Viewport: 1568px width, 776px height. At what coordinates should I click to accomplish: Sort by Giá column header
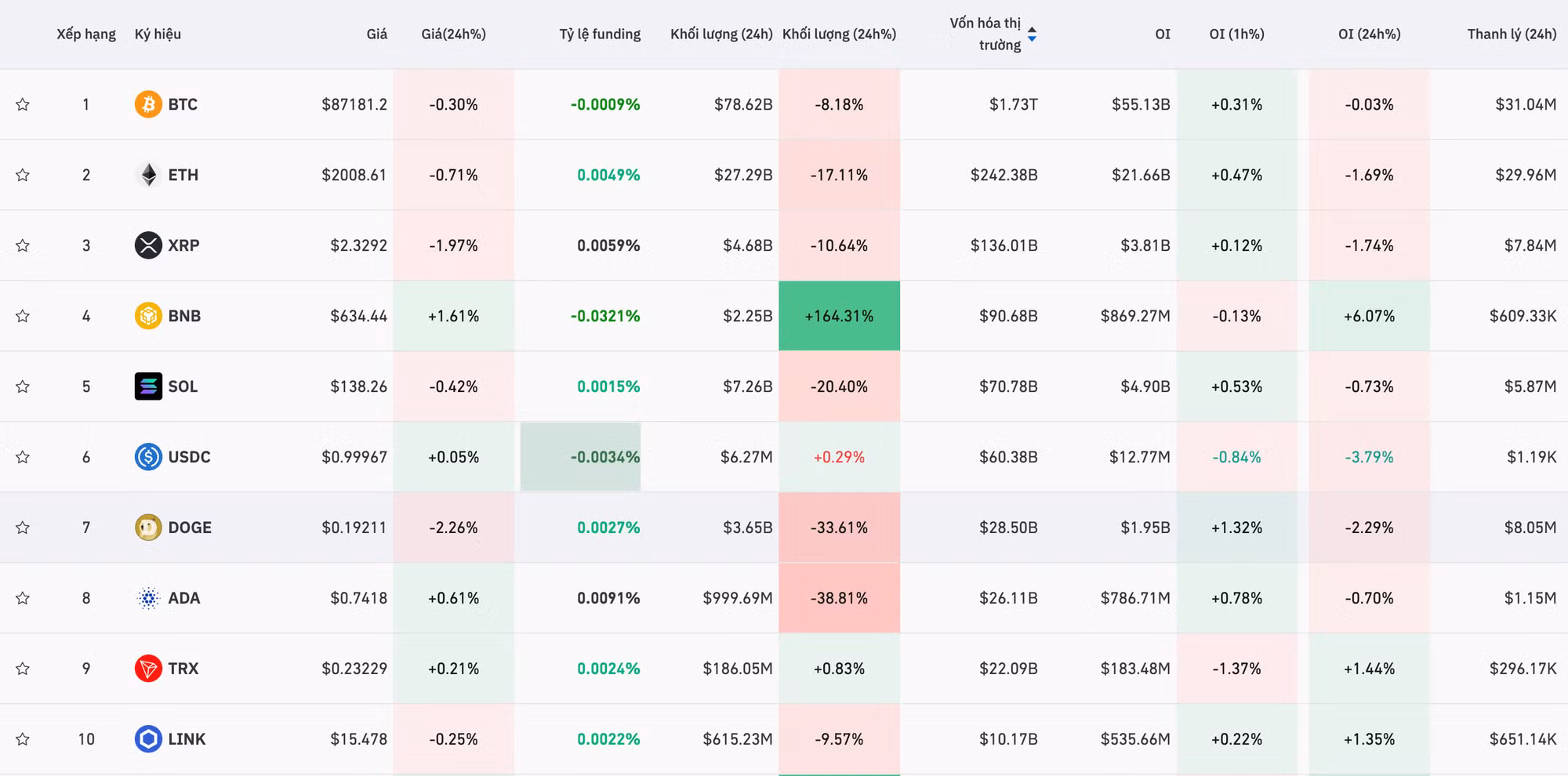[x=377, y=34]
